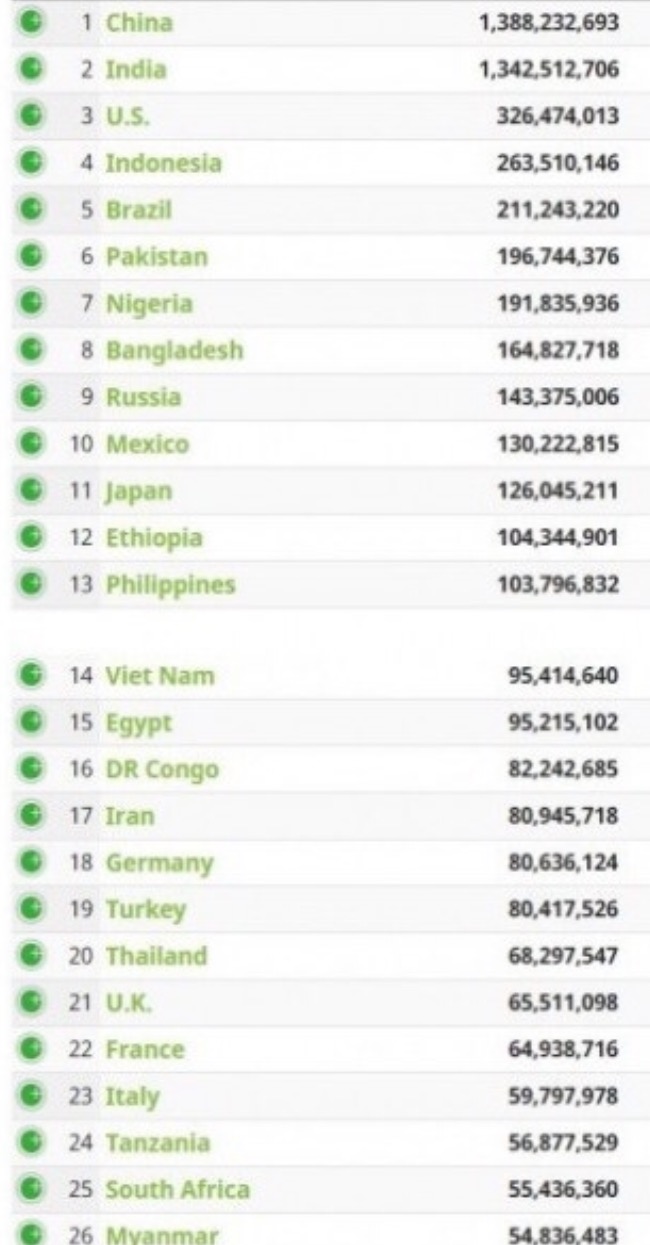The width and height of the screenshot is (650, 1245).
Task: Open the Indonesia country link
Action: pos(164,164)
